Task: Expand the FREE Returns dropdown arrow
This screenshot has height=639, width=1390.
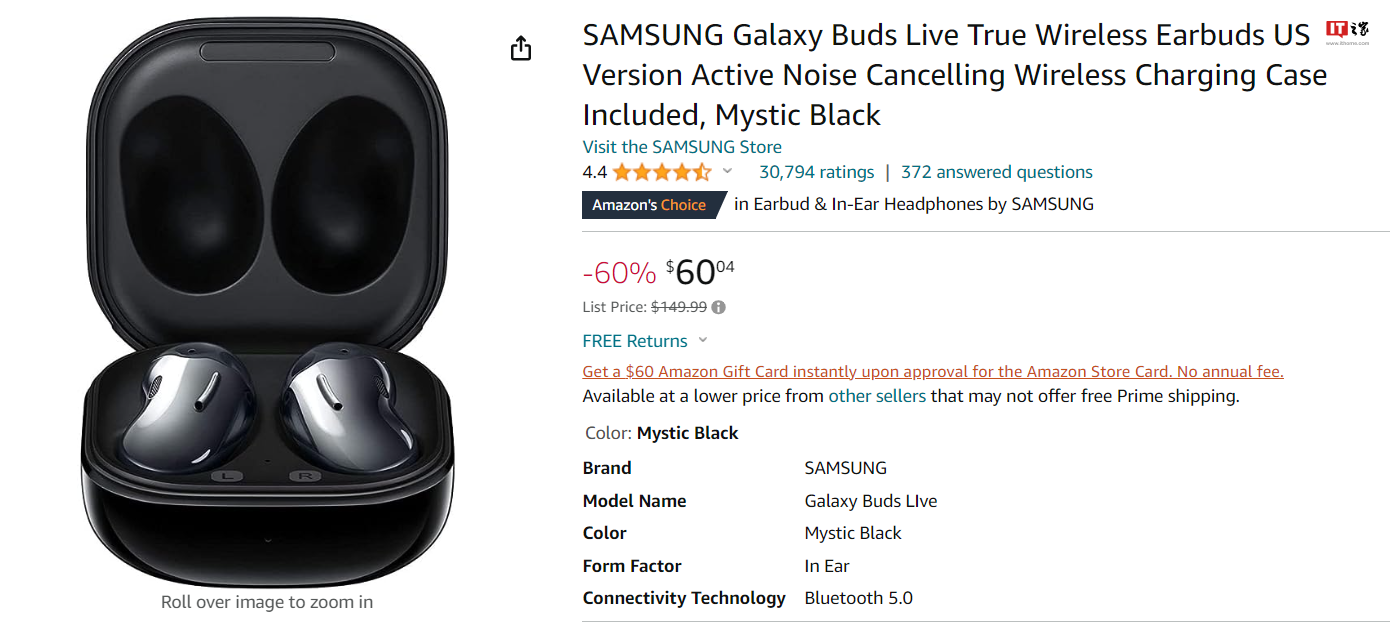Action: (x=702, y=341)
